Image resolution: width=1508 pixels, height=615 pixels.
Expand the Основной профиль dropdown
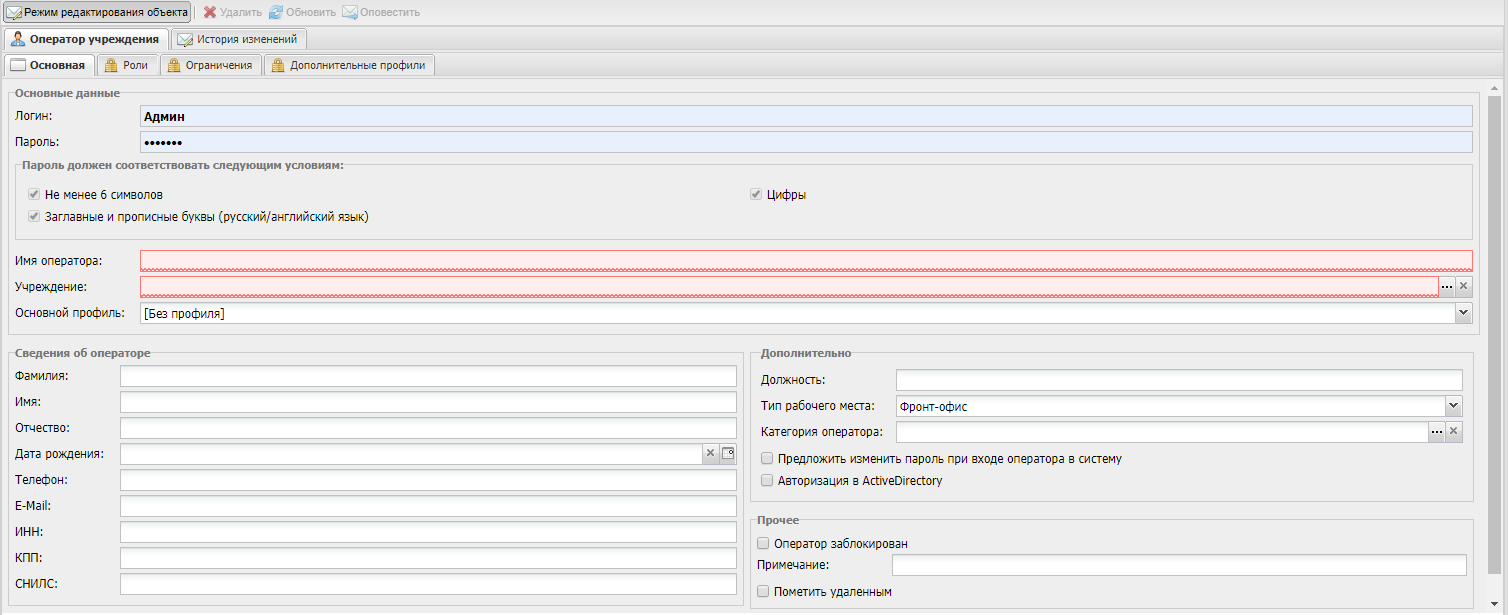pos(1464,313)
